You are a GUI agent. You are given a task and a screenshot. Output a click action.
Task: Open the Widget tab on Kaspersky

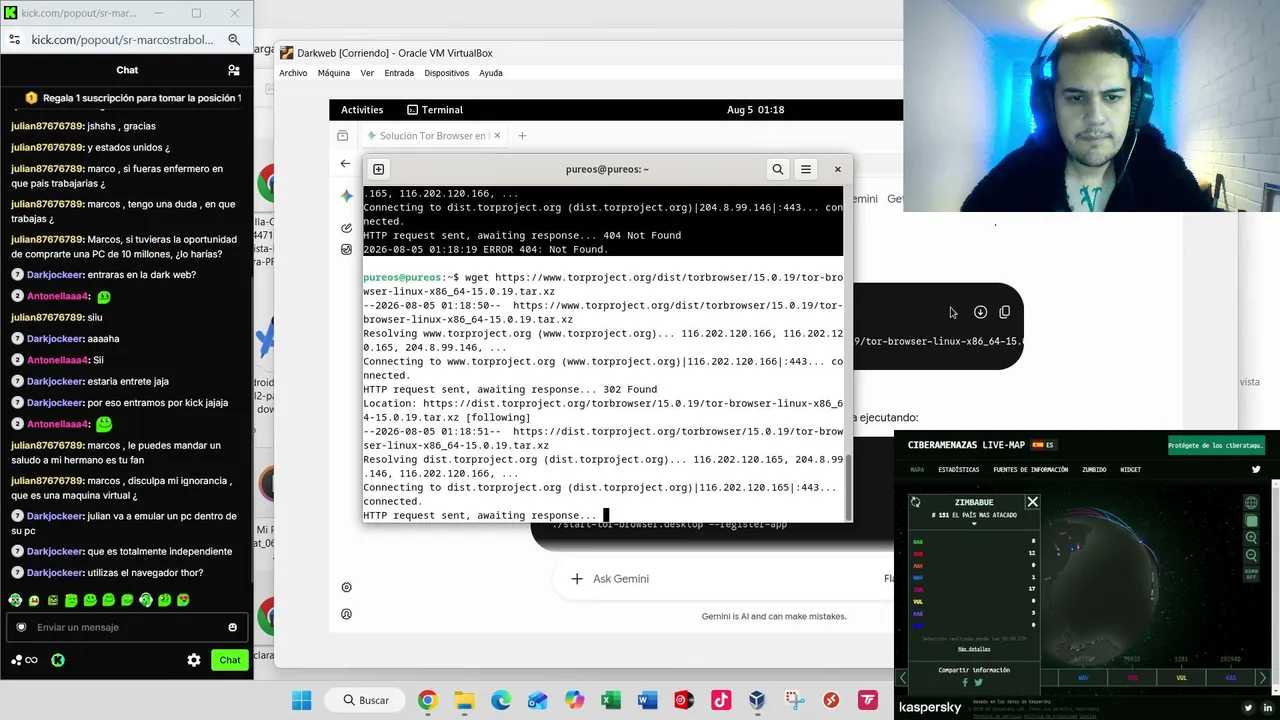(1131, 469)
